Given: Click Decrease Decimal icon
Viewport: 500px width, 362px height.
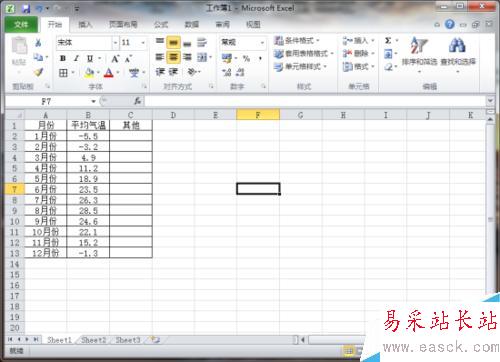Looking at the screenshot, I should click(x=240, y=72).
